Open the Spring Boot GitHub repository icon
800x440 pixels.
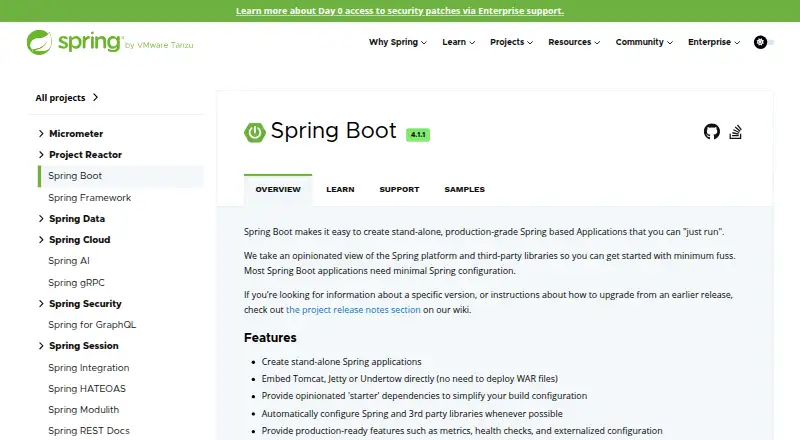(712, 132)
